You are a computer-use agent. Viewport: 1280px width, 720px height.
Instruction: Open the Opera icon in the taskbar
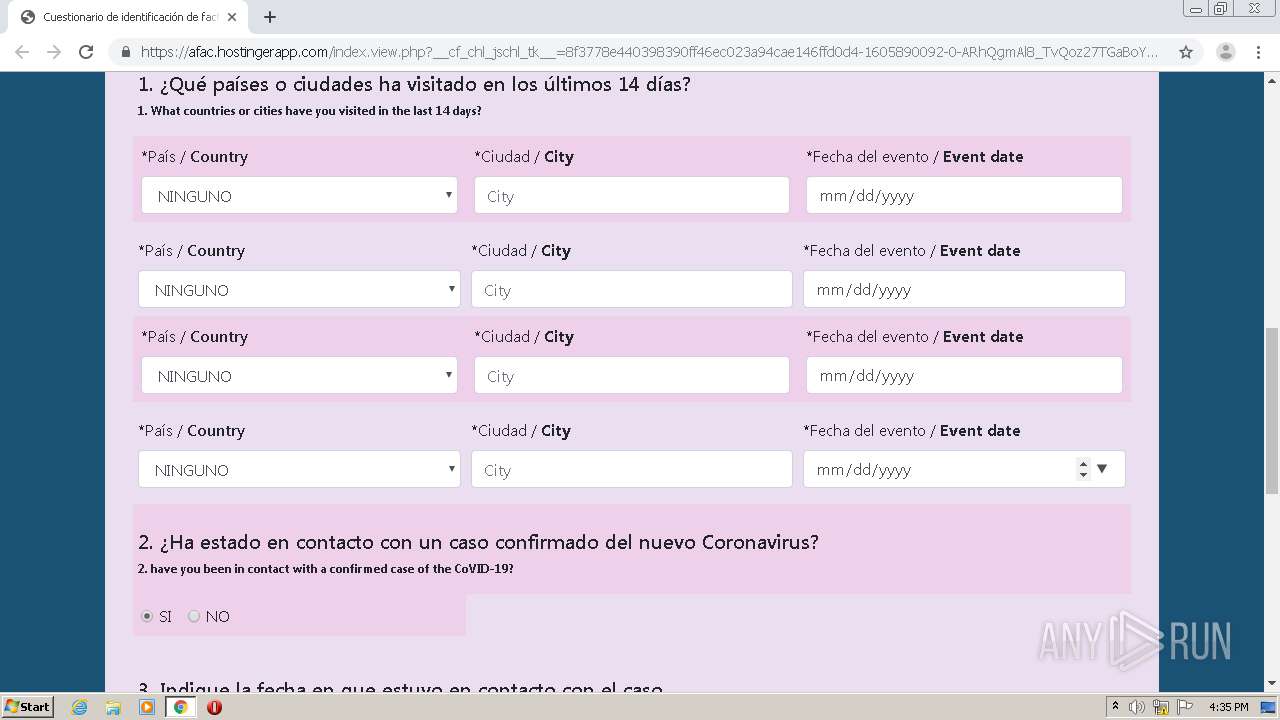(214, 707)
